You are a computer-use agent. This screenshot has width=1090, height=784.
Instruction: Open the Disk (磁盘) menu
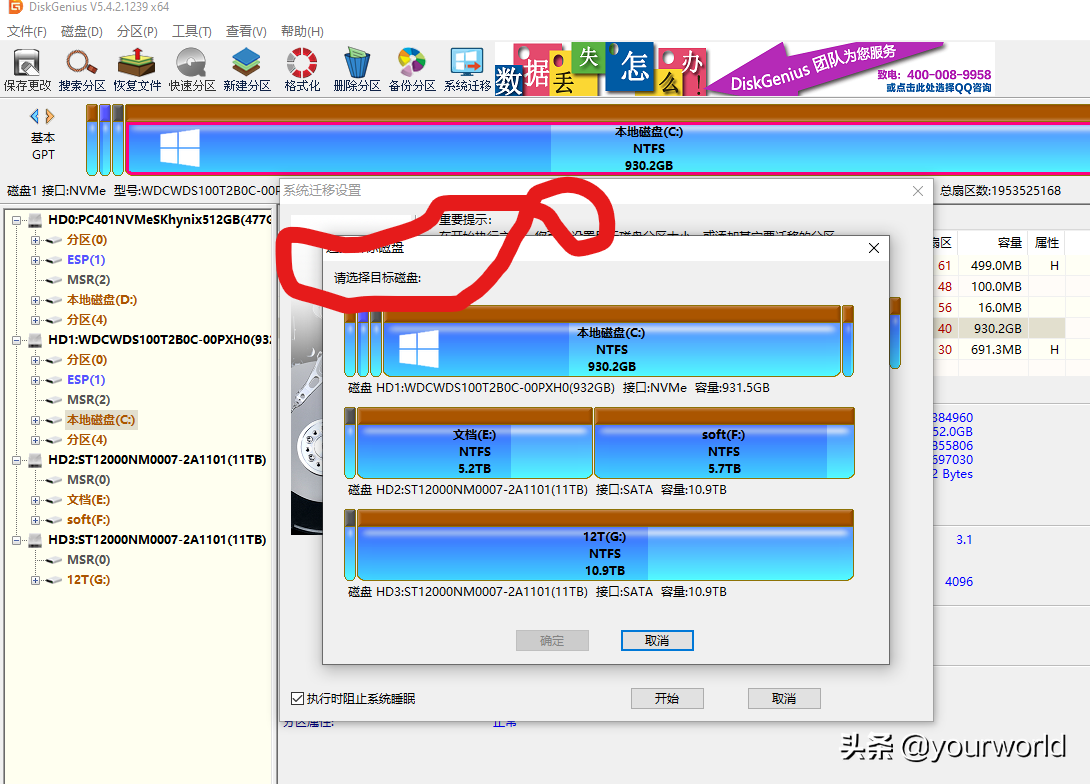click(x=81, y=31)
